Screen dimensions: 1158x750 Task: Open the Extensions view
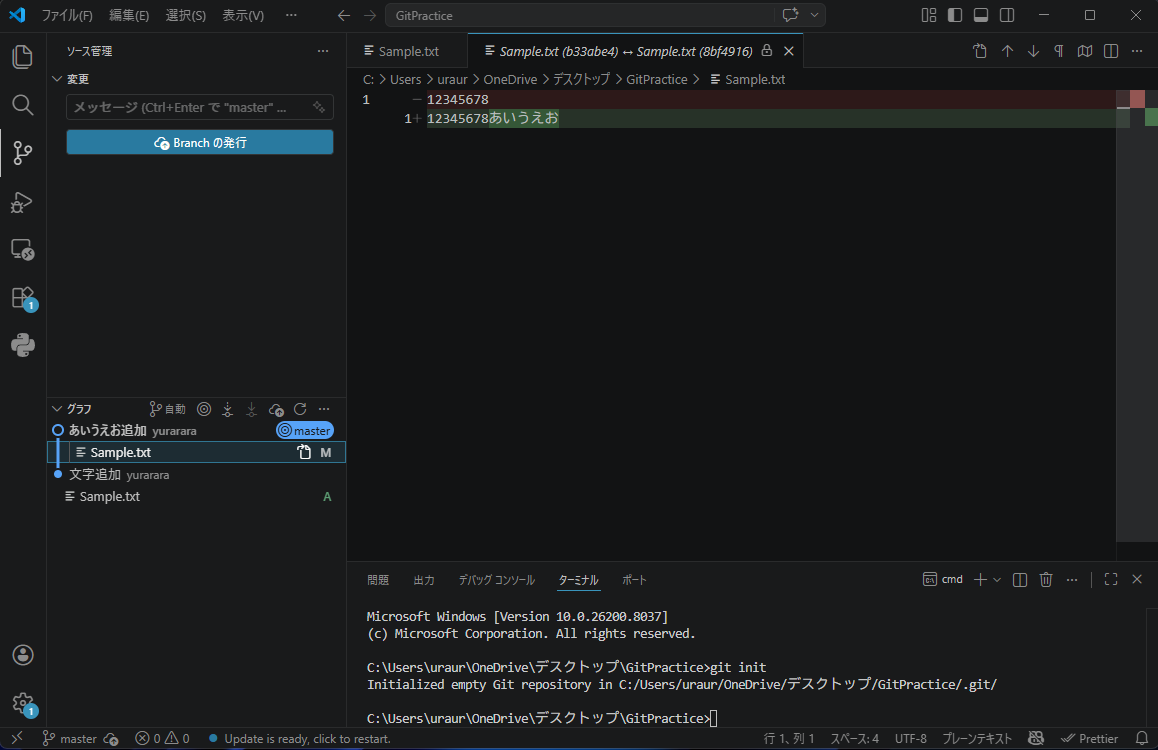pyautogui.click(x=22, y=298)
